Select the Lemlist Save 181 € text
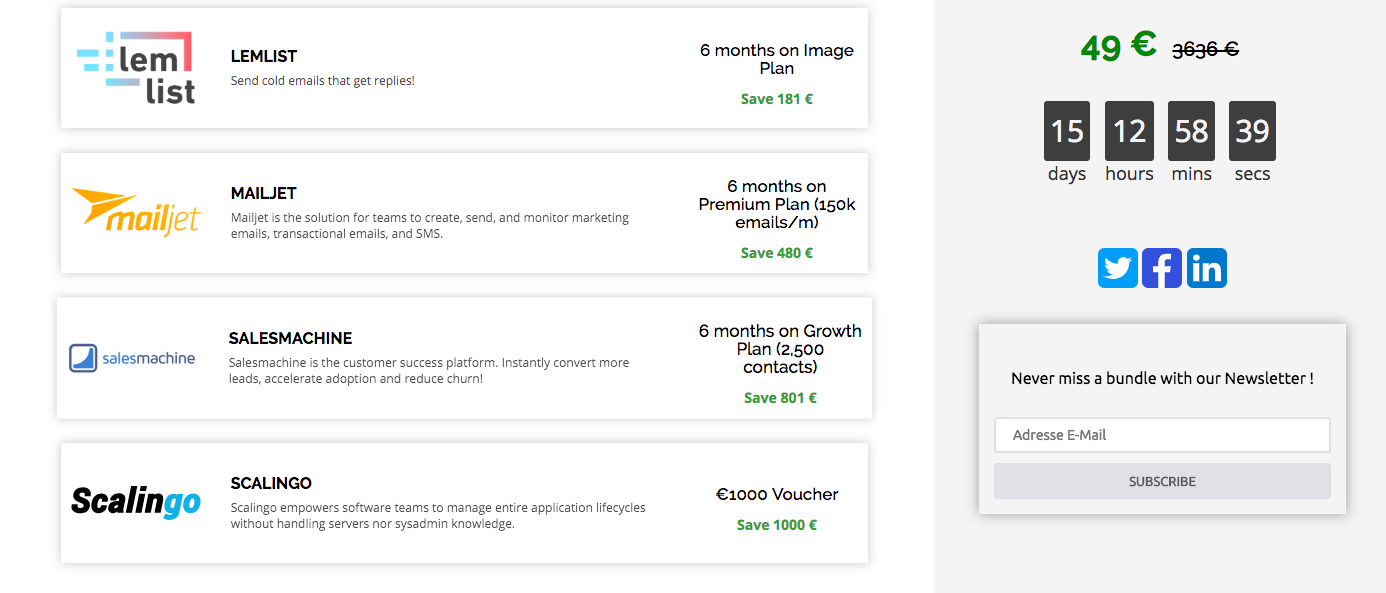 [x=777, y=99]
